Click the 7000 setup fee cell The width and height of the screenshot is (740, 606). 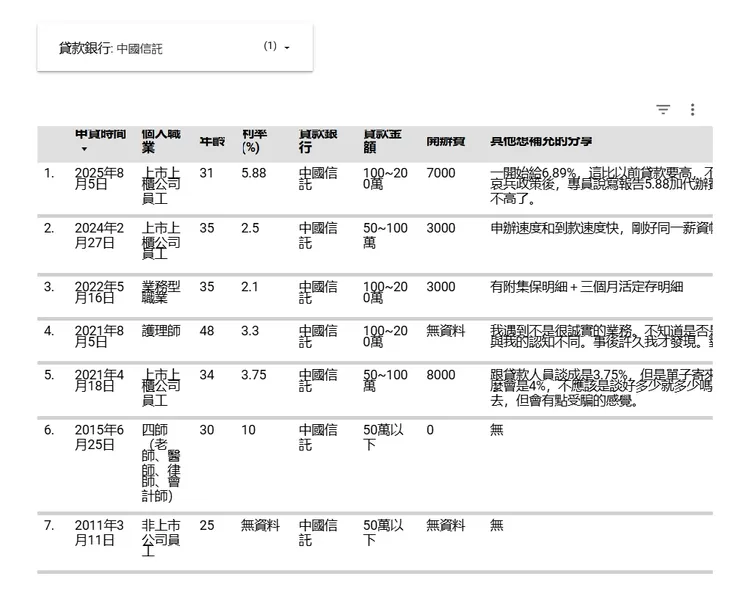441,173
